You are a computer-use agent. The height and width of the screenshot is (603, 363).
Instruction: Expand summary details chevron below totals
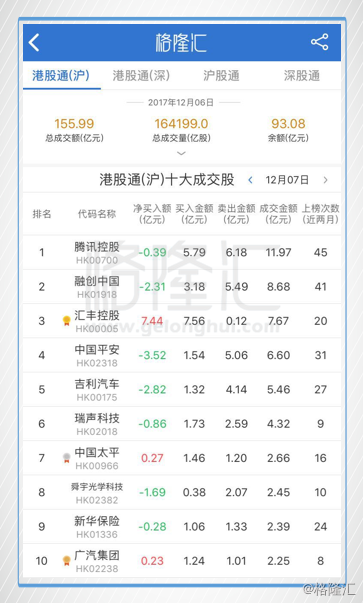(x=181, y=153)
